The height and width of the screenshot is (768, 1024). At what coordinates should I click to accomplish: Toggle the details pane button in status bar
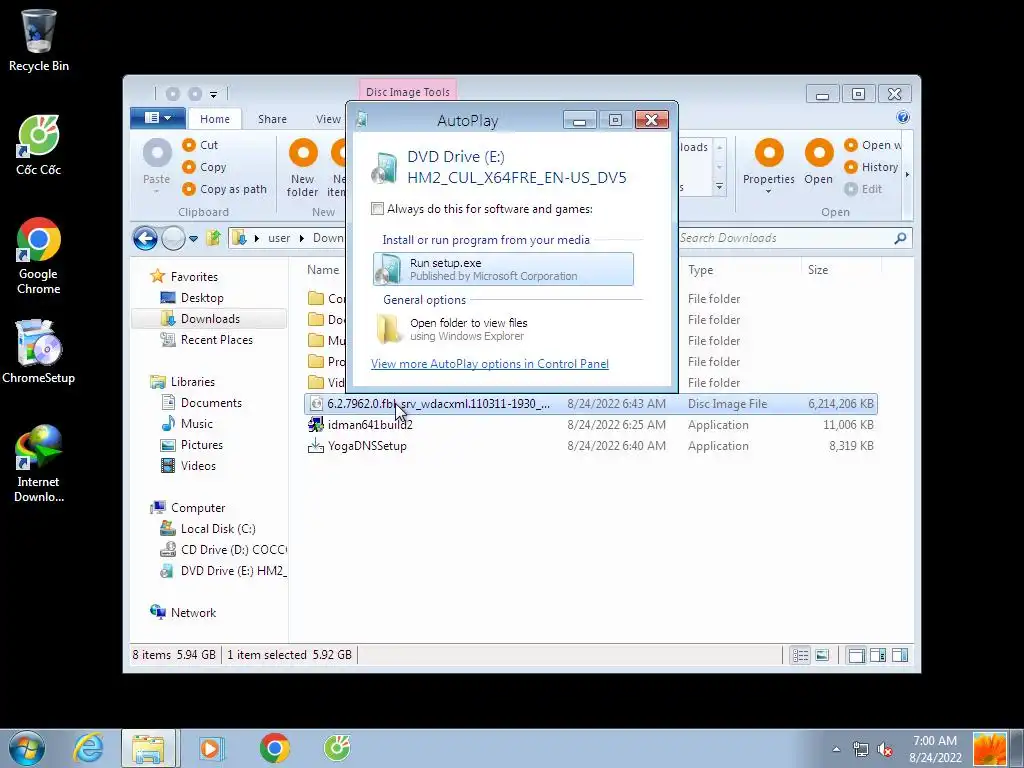coord(878,655)
